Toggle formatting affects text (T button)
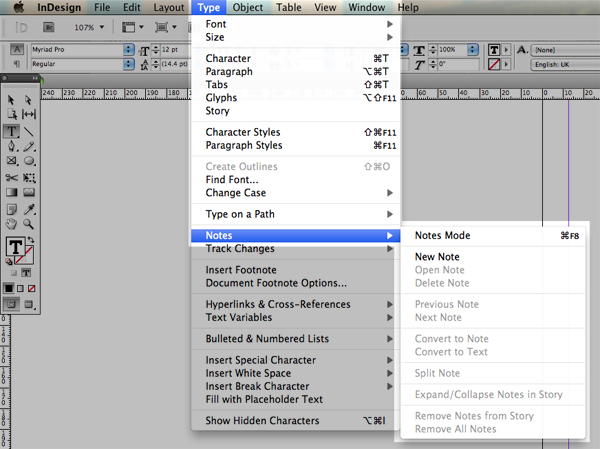Viewport: 600px width, 449px height. pyautogui.click(x=26, y=273)
